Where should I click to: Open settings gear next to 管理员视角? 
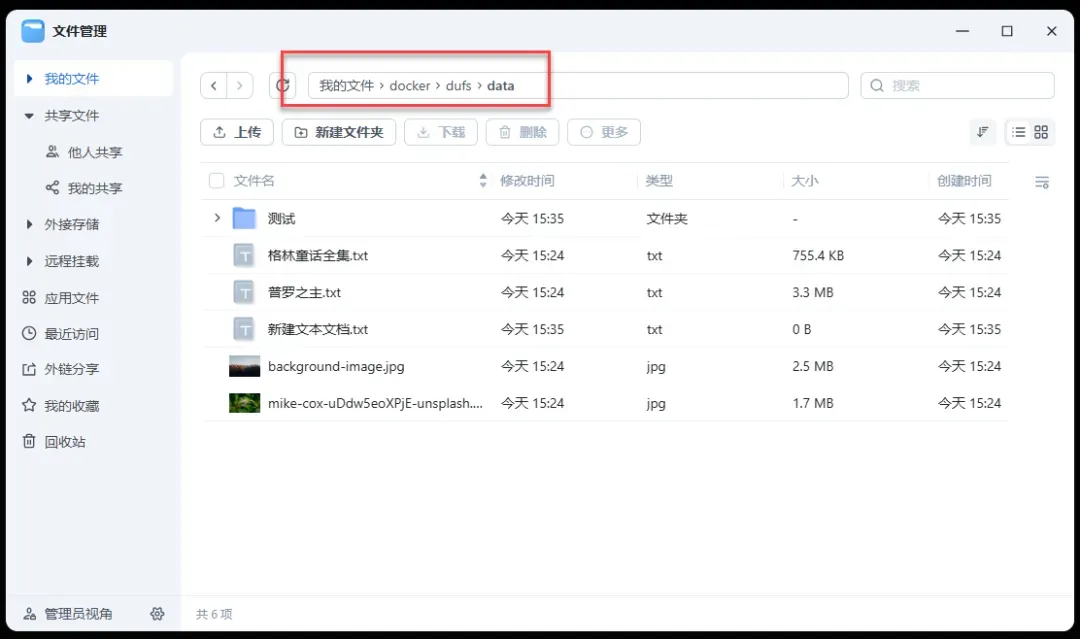(x=157, y=613)
